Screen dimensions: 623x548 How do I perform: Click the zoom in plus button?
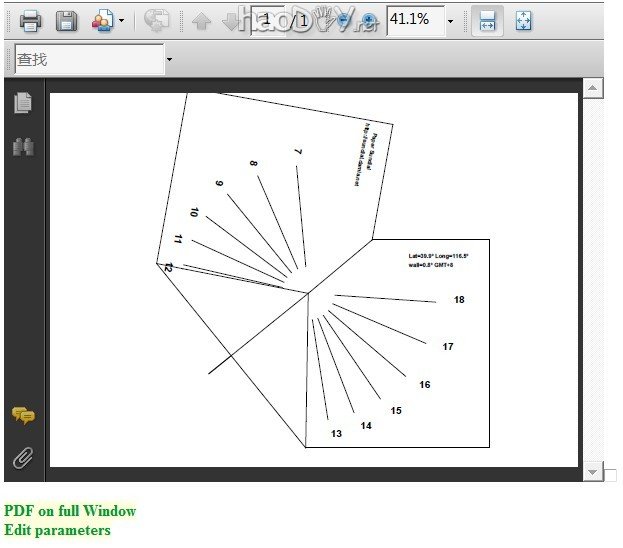click(370, 20)
